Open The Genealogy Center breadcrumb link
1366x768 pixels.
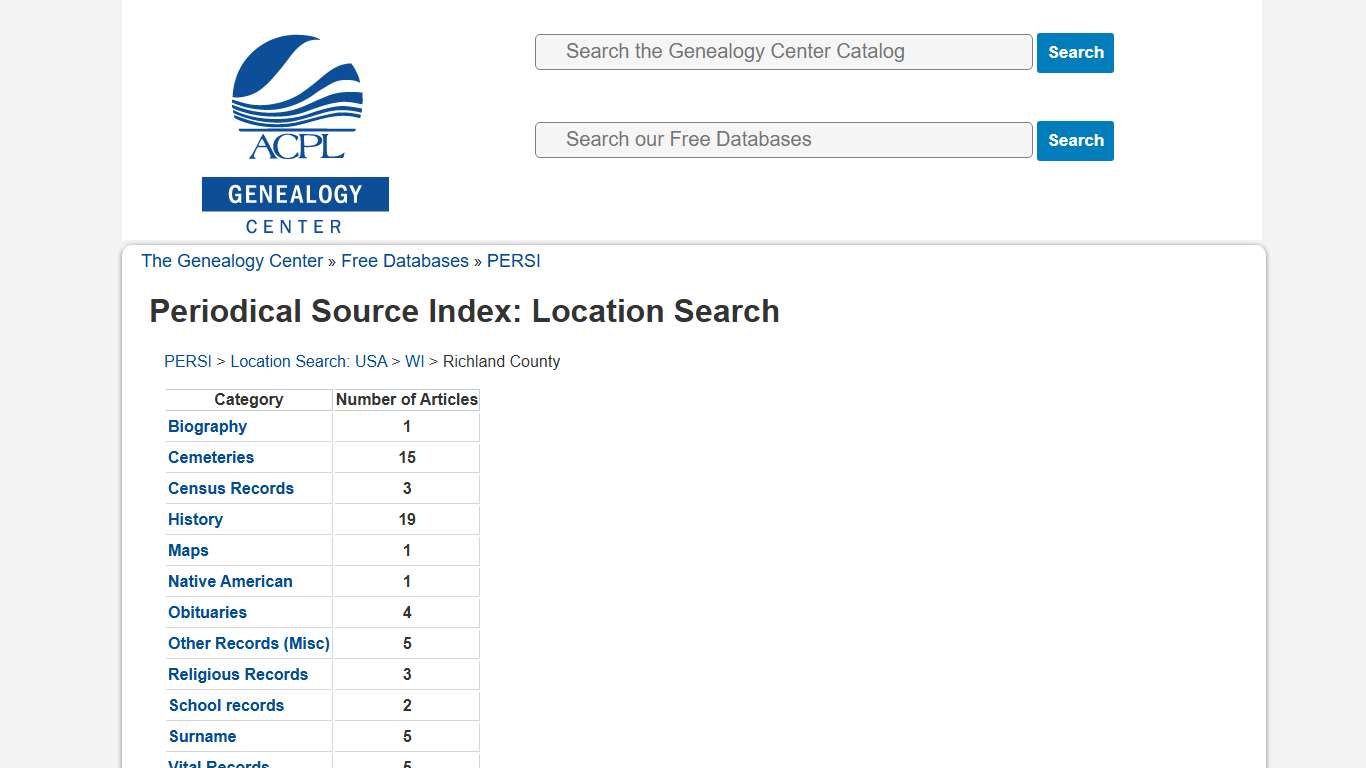(x=232, y=261)
